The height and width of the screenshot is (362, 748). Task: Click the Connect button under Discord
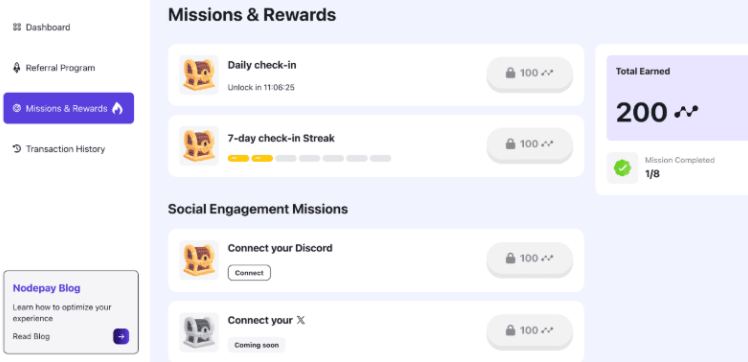(x=249, y=273)
